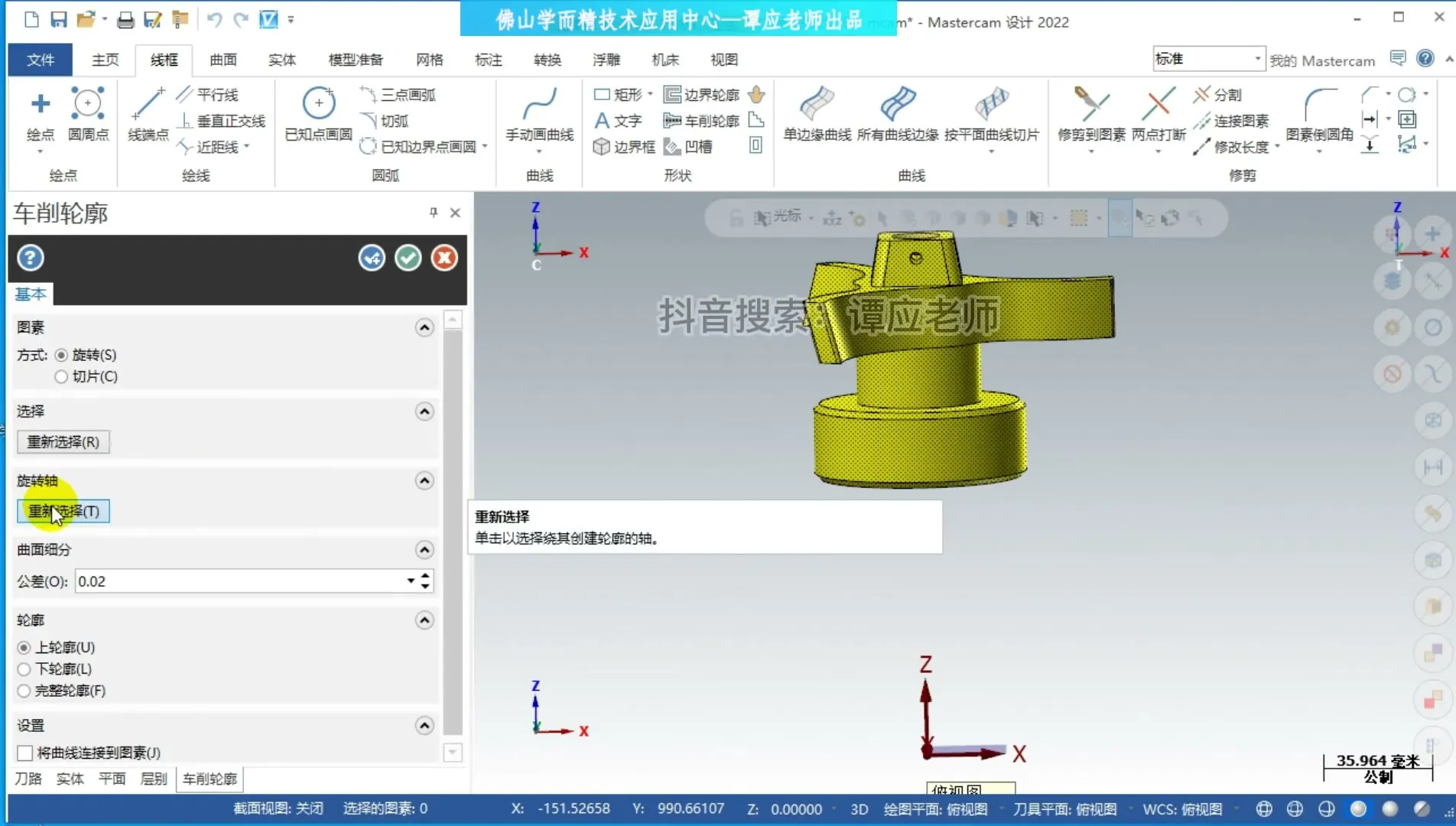Select the 绘点 point tool
The width and height of the screenshot is (1456, 826).
[x=41, y=115]
